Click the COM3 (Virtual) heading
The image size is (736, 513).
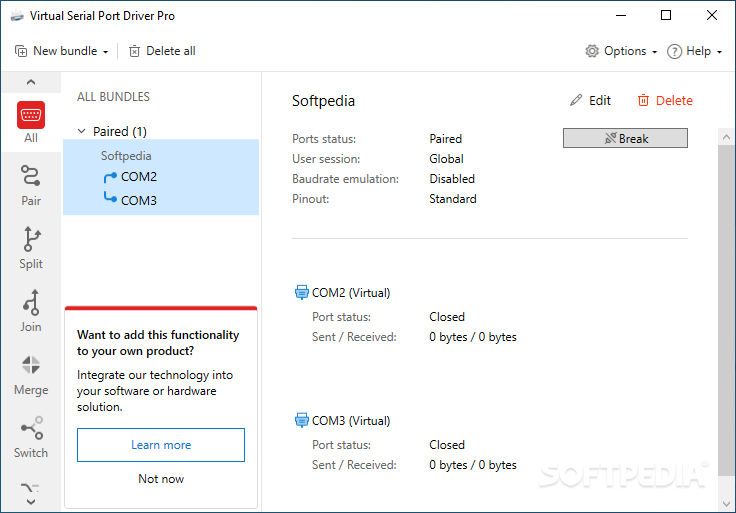pyautogui.click(x=351, y=421)
